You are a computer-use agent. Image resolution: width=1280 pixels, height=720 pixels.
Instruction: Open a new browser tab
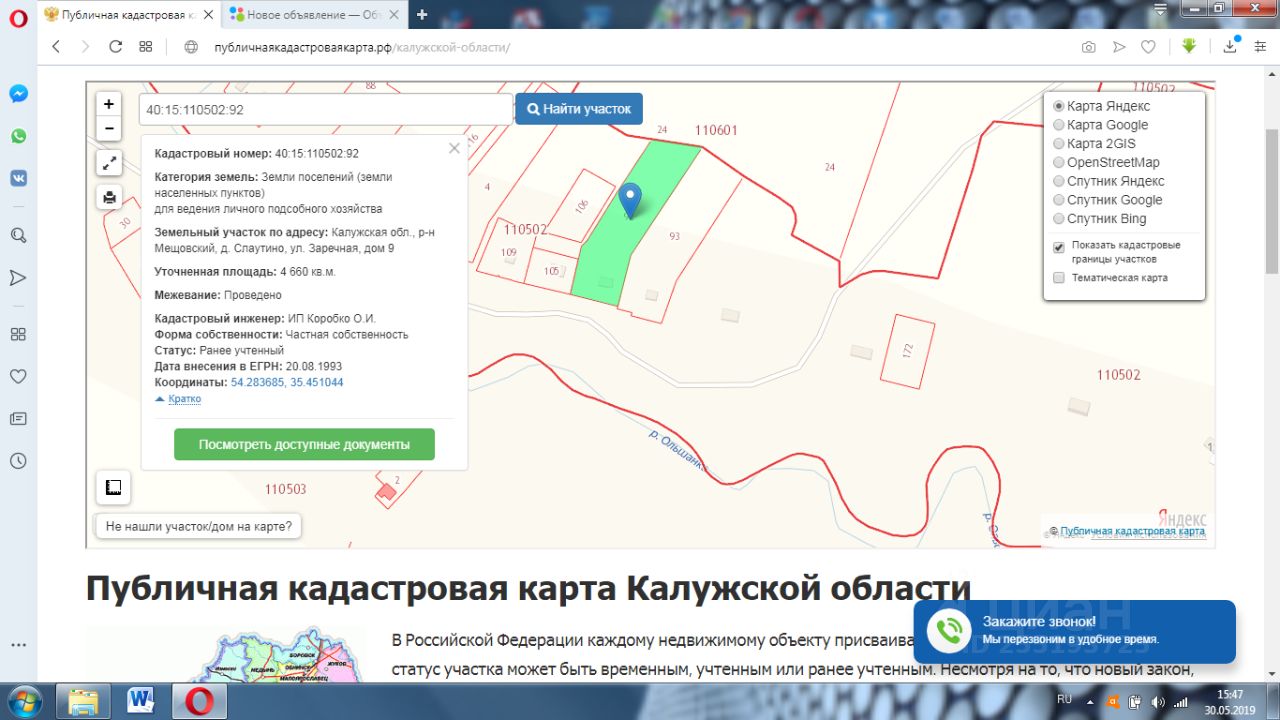pyautogui.click(x=422, y=14)
